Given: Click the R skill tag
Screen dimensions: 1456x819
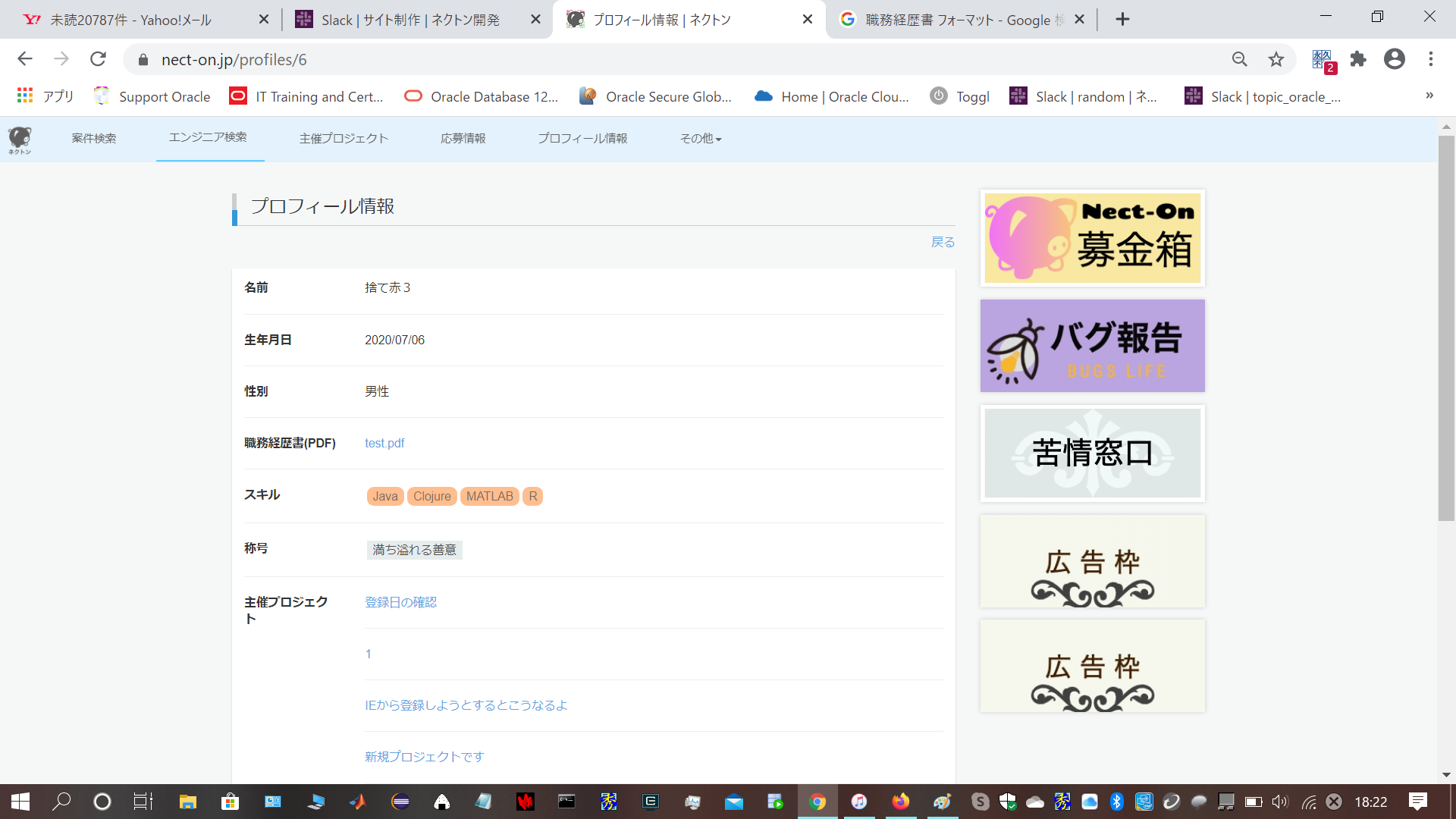Looking at the screenshot, I should [533, 496].
